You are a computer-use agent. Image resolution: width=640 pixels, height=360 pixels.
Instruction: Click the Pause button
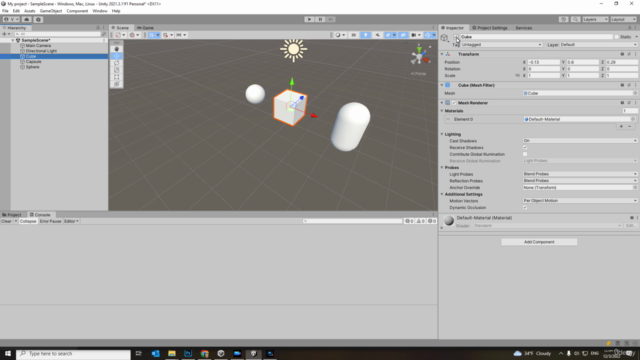320,19
